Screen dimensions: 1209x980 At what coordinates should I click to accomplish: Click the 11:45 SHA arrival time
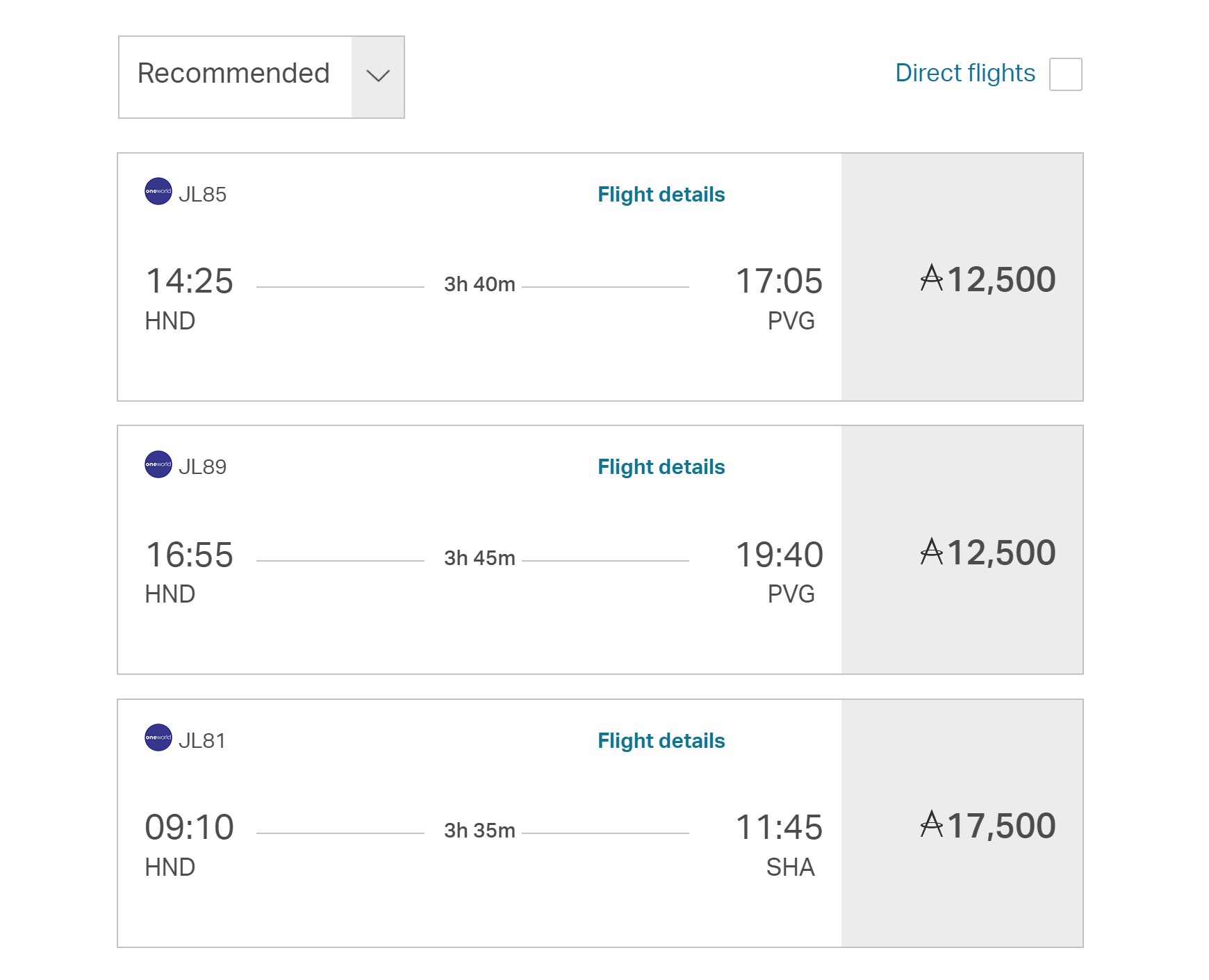click(779, 828)
